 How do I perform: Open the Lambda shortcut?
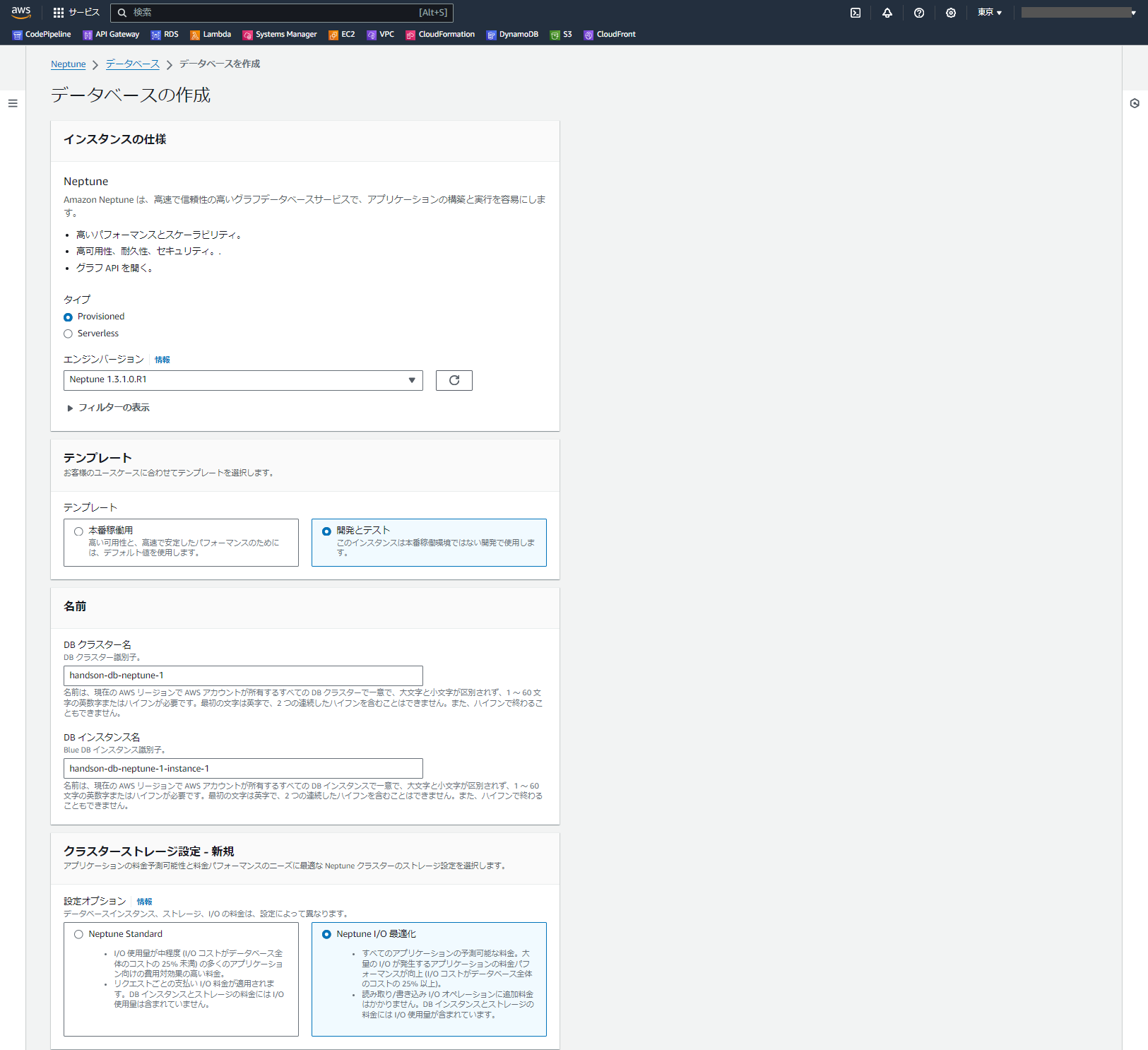point(211,35)
